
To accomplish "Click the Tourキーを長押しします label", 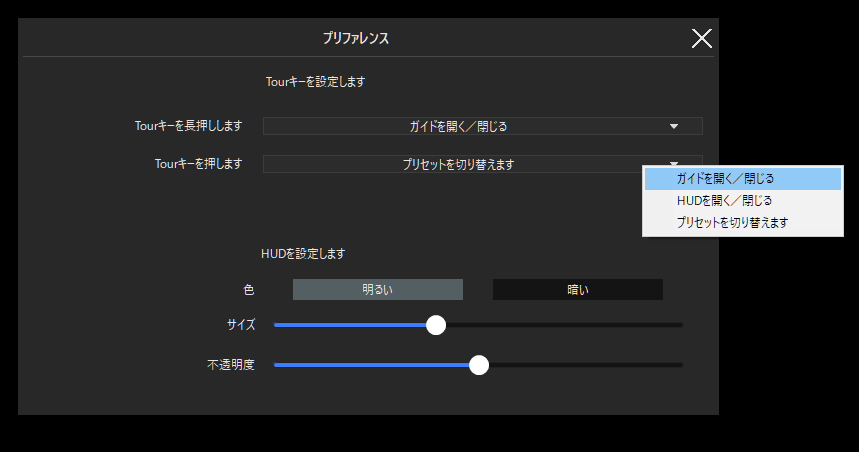I will click(x=188, y=125).
